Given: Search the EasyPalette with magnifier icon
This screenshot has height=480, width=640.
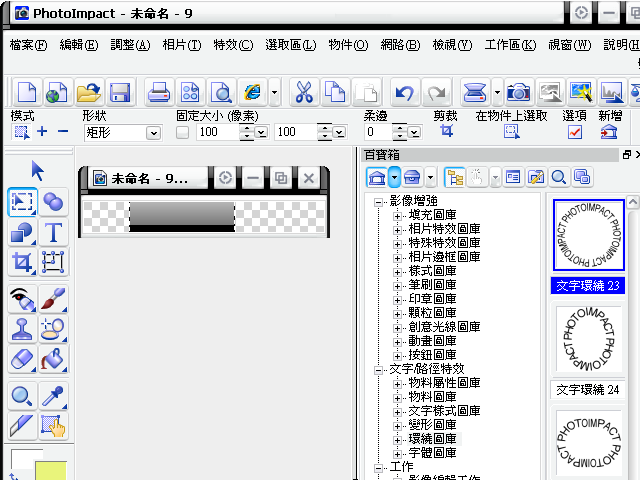Looking at the screenshot, I should tap(558, 177).
